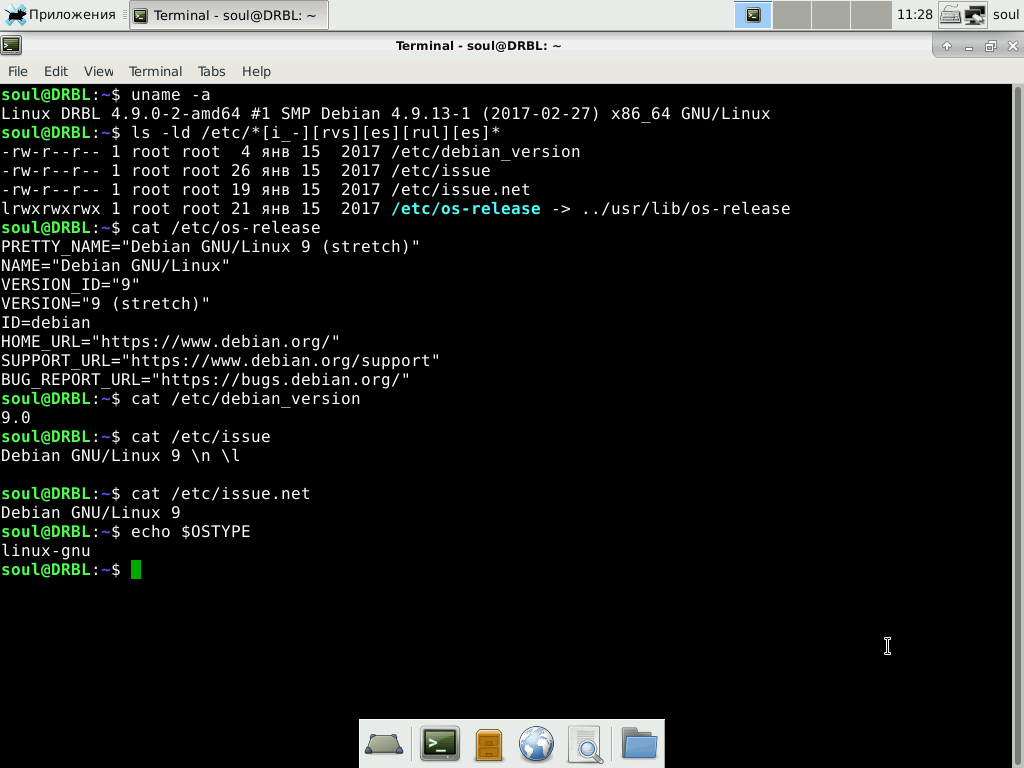Close the Terminal window

point(1013,46)
